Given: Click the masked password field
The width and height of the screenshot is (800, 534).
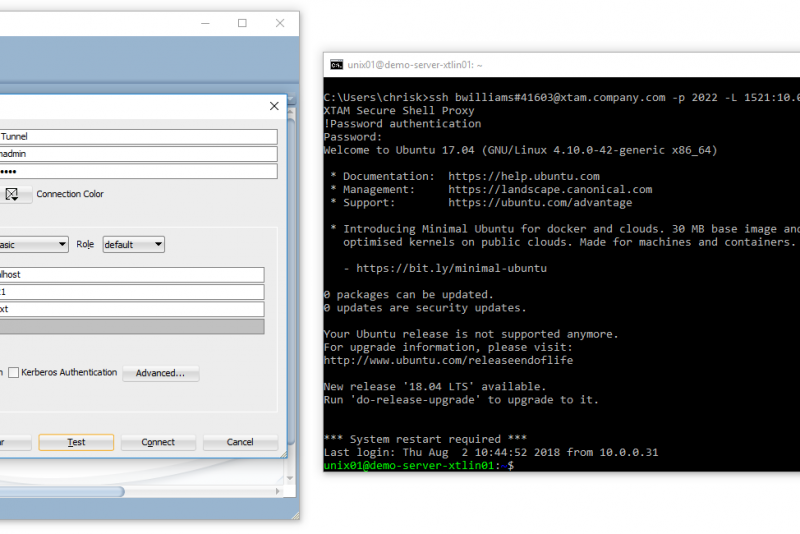Looking at the screenshot, I should click(138, 171).
